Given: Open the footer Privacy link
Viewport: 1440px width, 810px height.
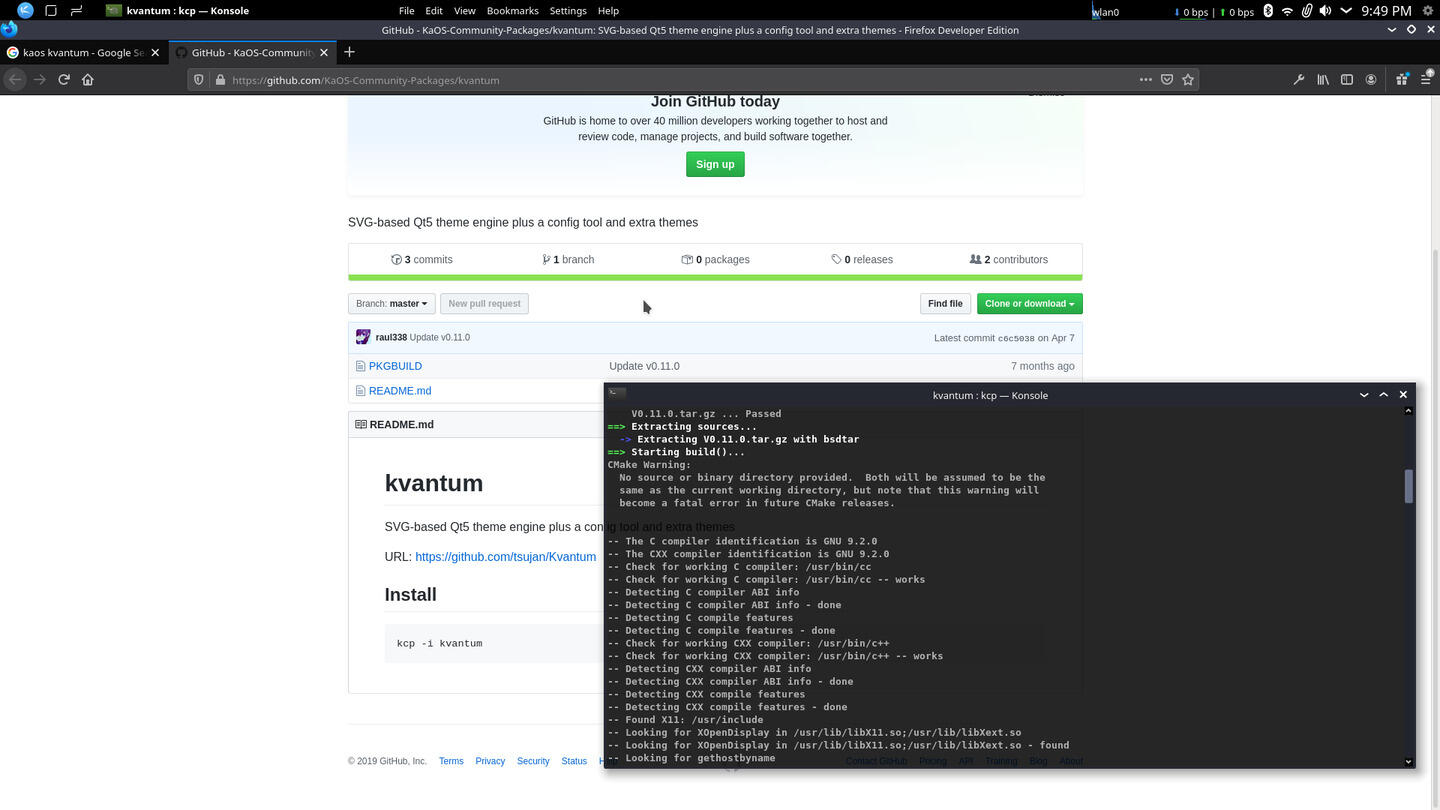Looking at the screenshot, I should click(490, 761).
